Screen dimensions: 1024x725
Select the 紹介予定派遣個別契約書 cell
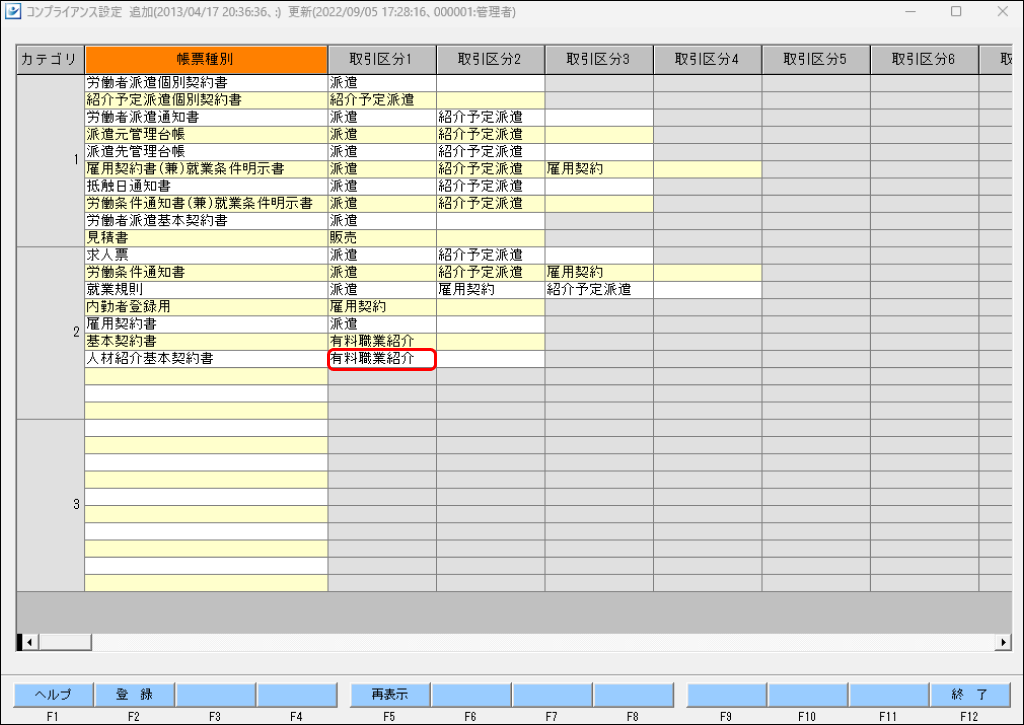pyautogui.click(x=206, y=100)
